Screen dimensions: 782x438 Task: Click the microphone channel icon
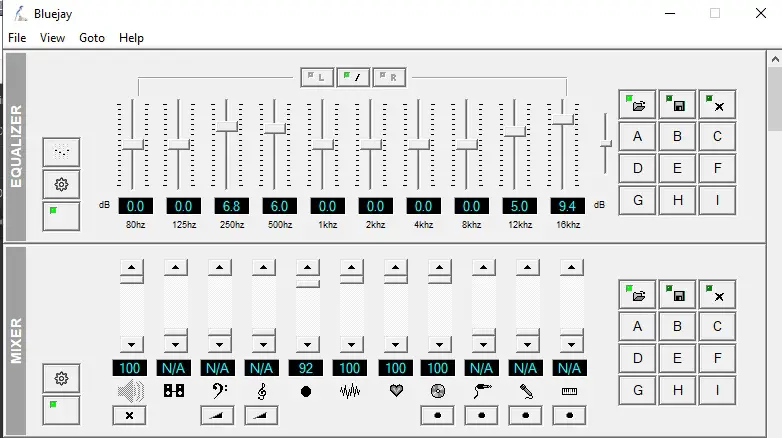(526, 391)
